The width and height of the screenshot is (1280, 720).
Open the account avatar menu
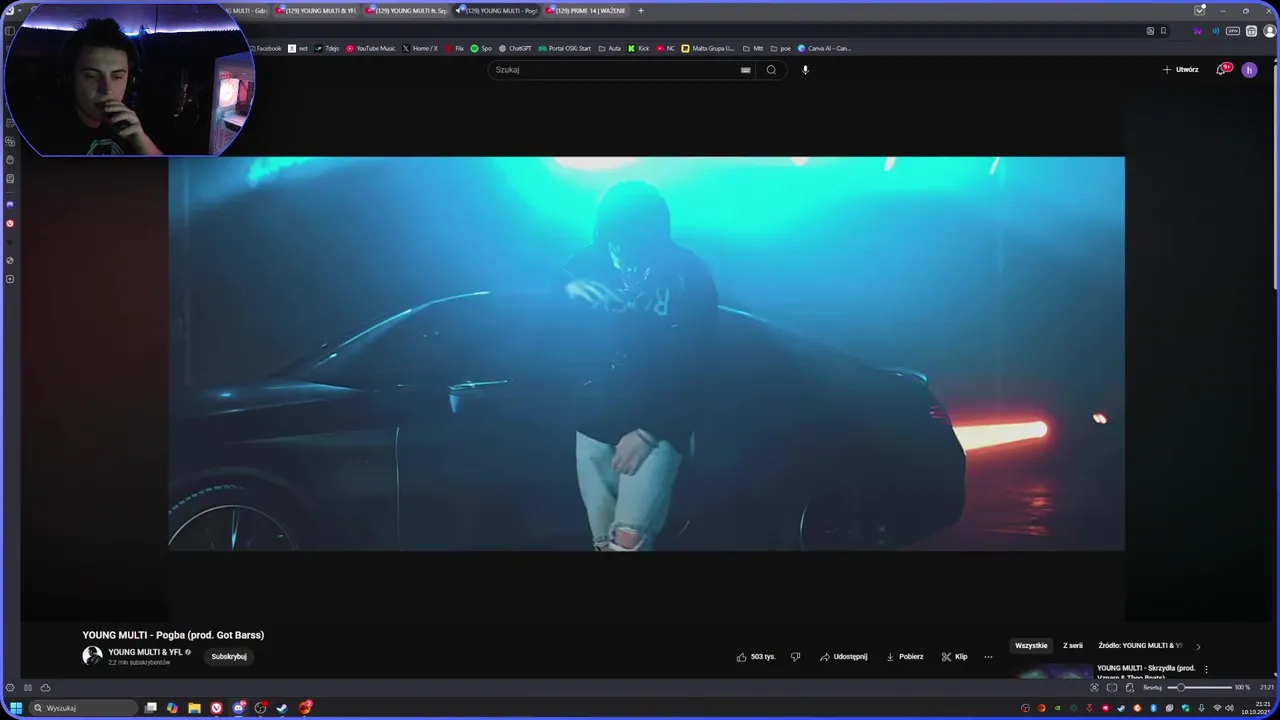pyautogui.click(x=1249, y=70)
